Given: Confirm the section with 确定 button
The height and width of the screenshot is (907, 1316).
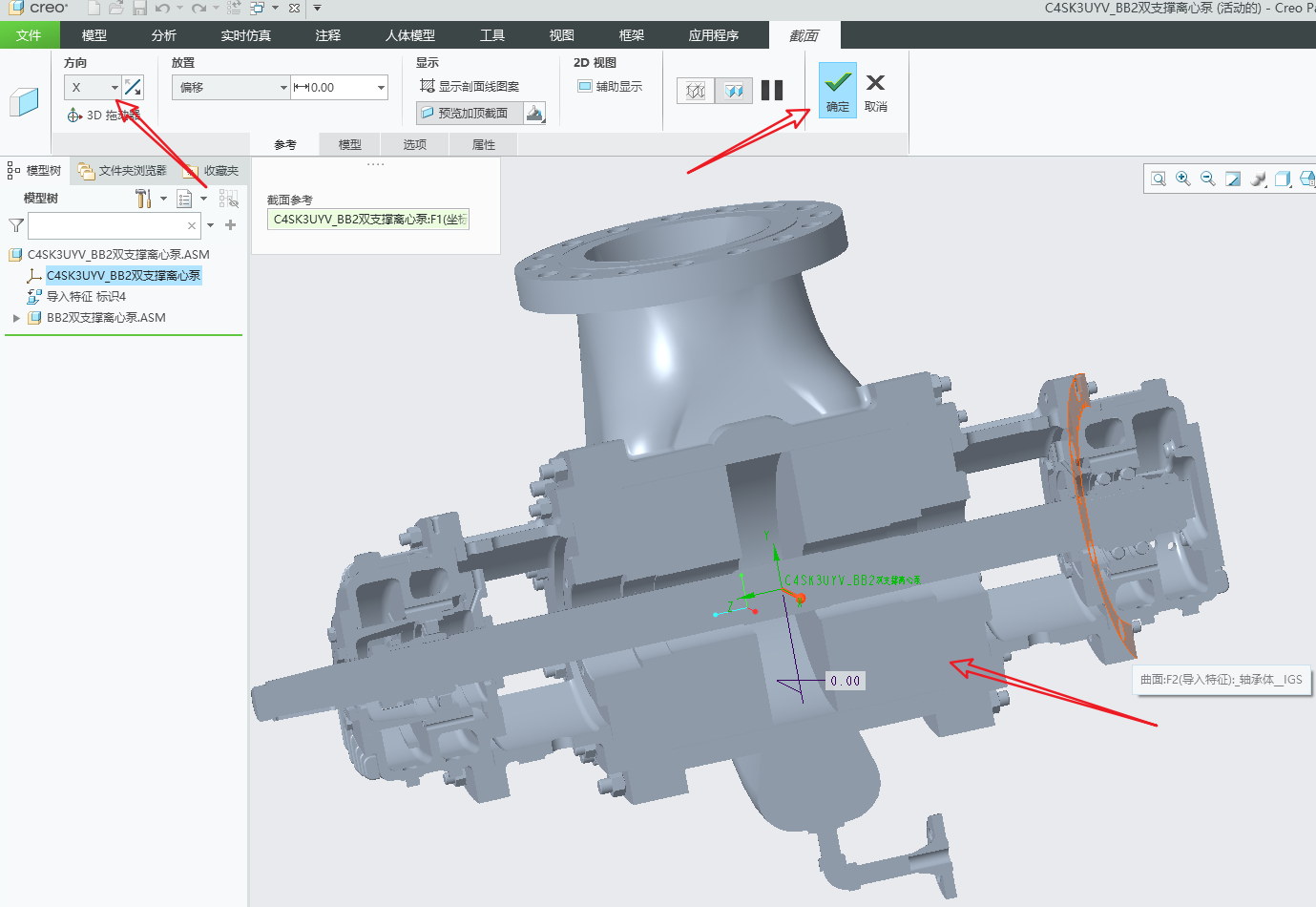Looking at the screenshot, I should pyautogui.click(x=837, y=91).
